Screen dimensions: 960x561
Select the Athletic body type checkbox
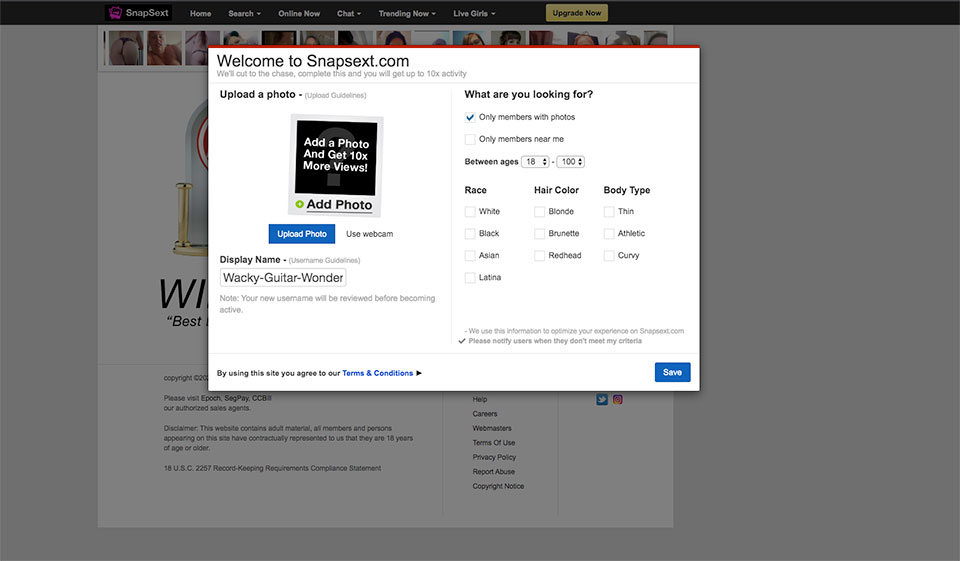609,234
